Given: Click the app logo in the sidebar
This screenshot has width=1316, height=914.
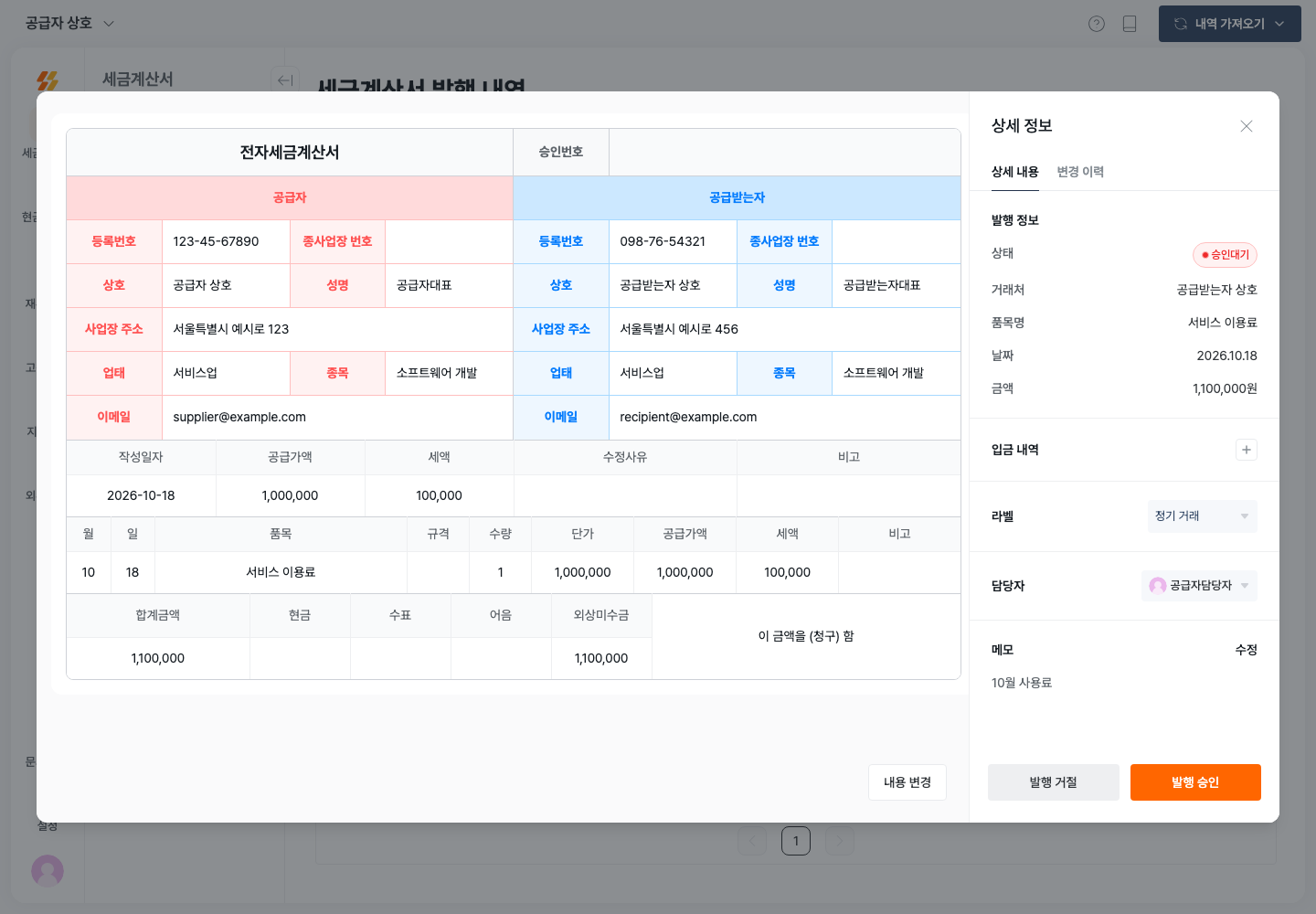Looking at the screenshot, I should [x=48, y=81].
